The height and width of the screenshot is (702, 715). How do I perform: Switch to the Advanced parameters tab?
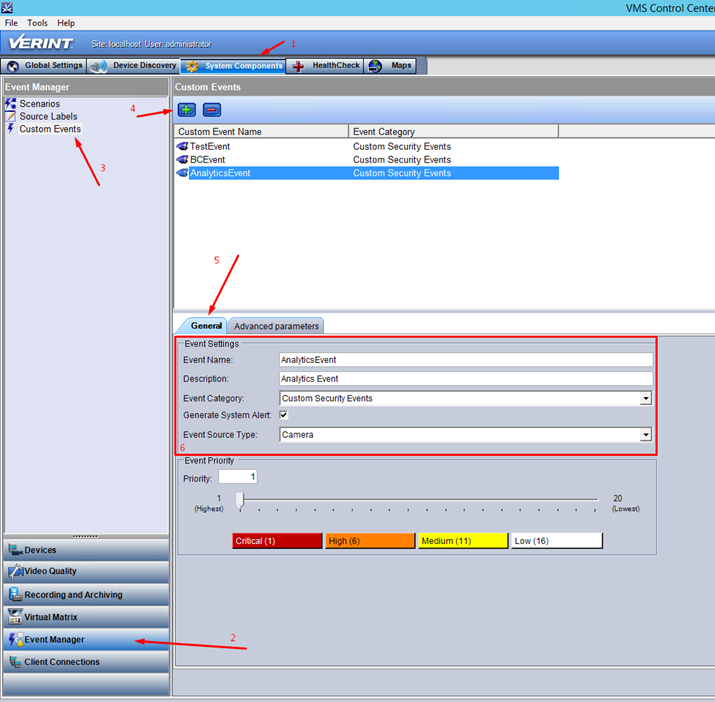276,326
